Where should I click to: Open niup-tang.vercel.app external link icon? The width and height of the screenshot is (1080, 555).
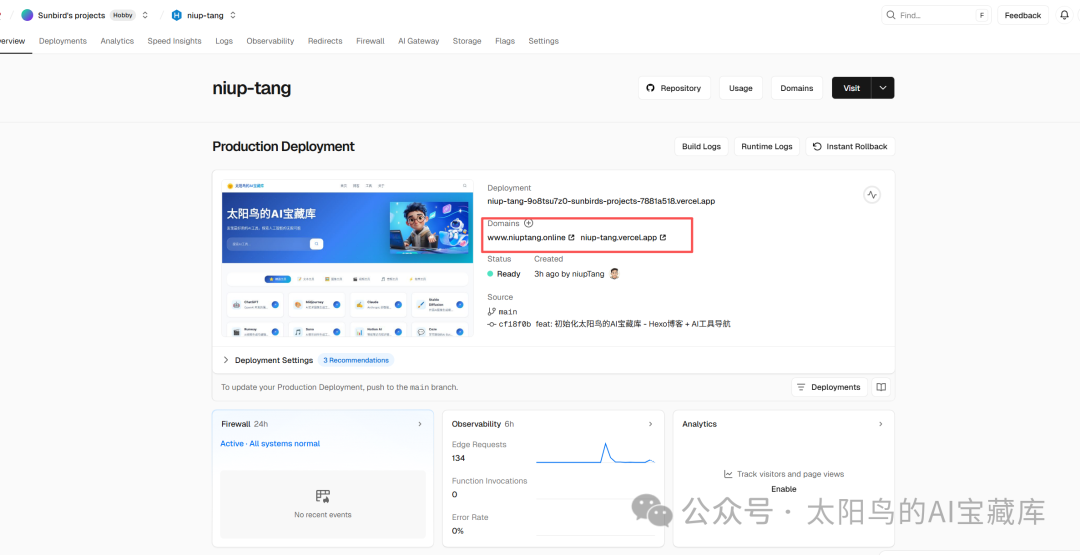[x=663, y=238]
